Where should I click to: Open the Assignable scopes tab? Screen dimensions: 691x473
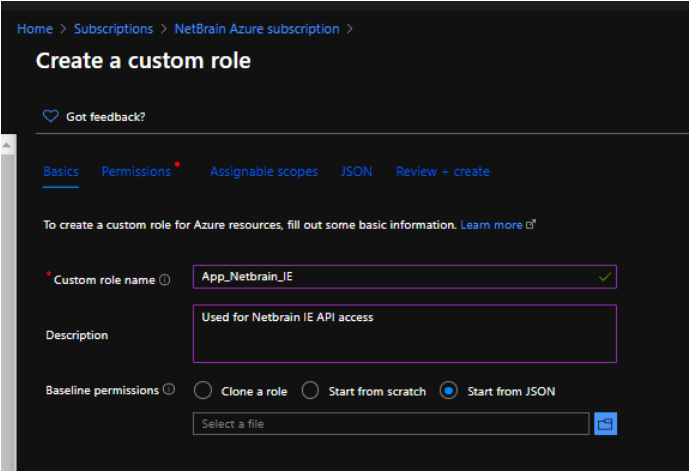264,172
